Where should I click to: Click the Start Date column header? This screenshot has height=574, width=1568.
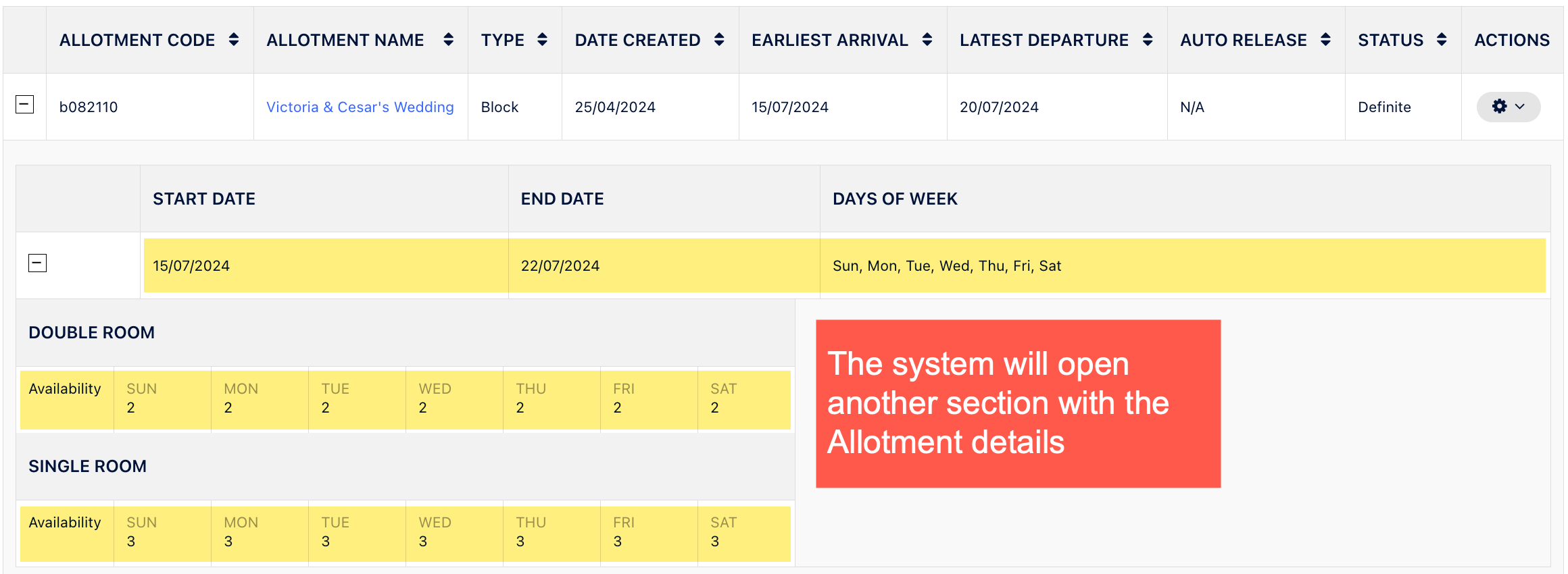pos(204,199)
